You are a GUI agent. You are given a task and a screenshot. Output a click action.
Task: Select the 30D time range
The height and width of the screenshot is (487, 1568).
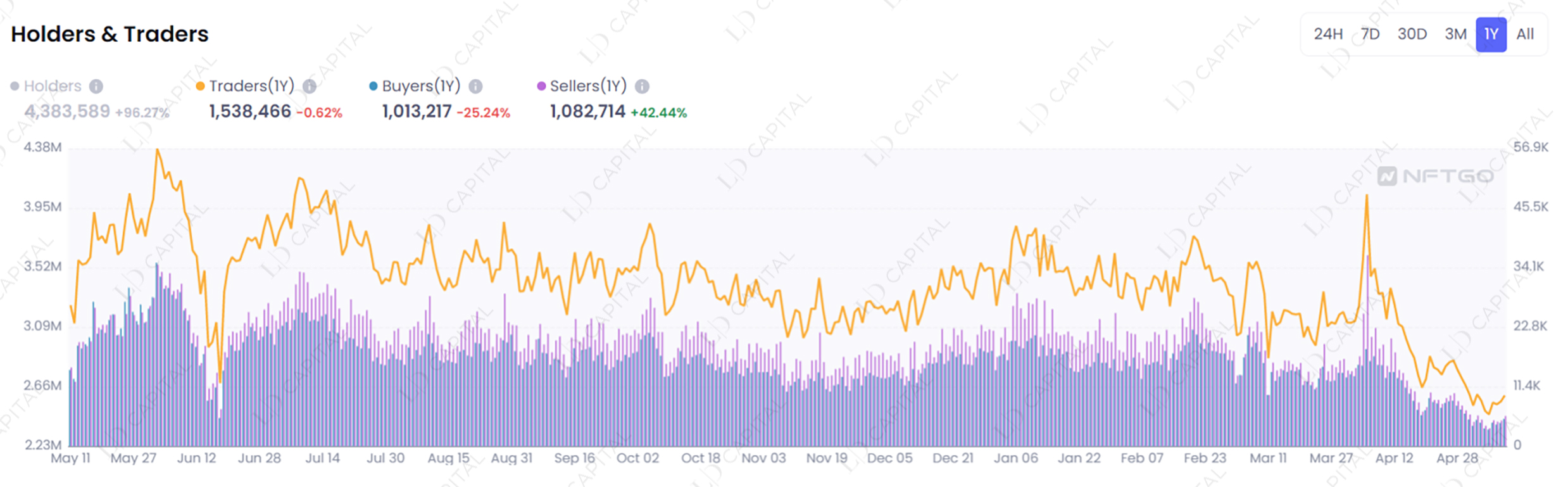[1412, 34]
